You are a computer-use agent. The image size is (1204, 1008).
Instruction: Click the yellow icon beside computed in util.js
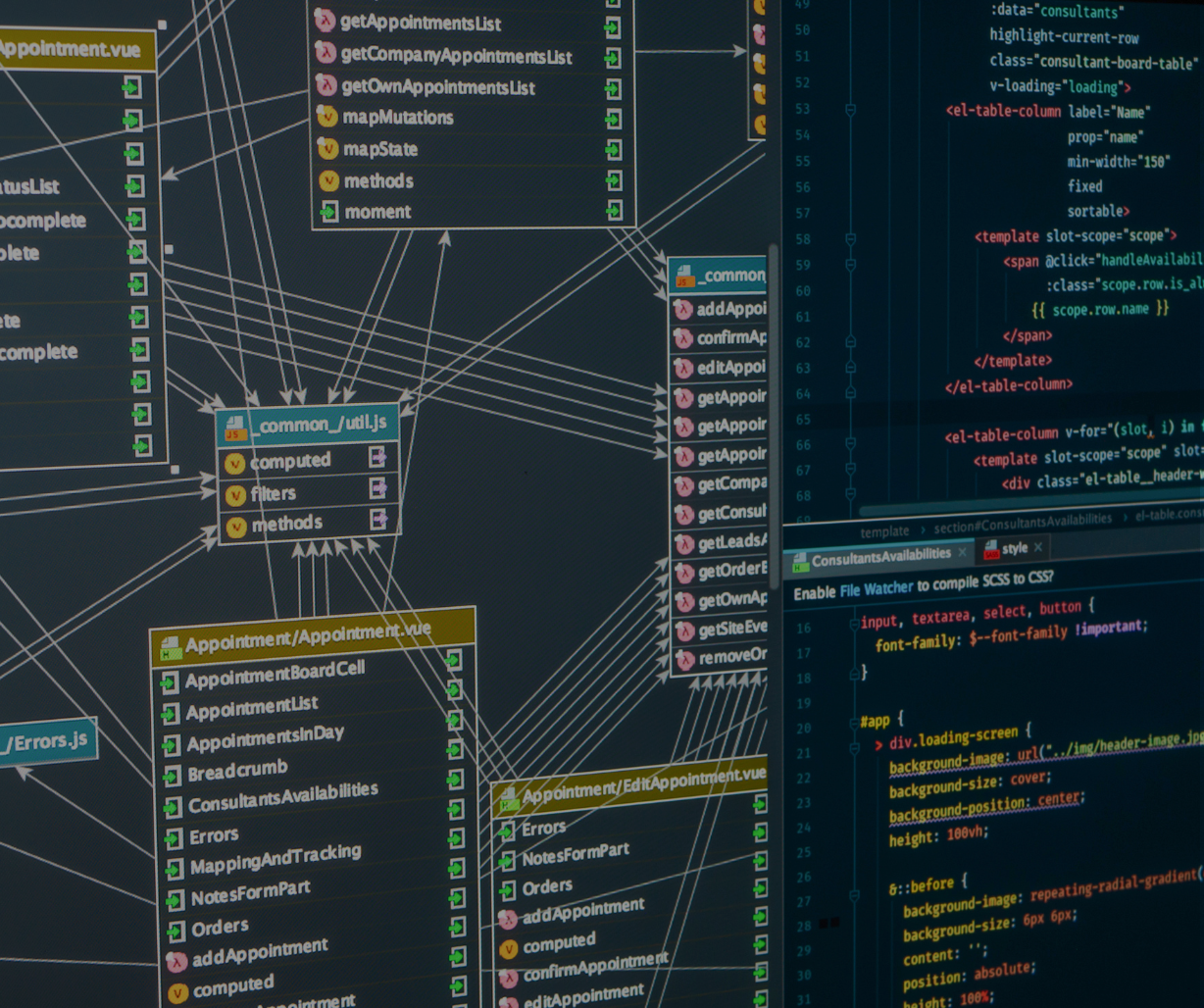235,463
